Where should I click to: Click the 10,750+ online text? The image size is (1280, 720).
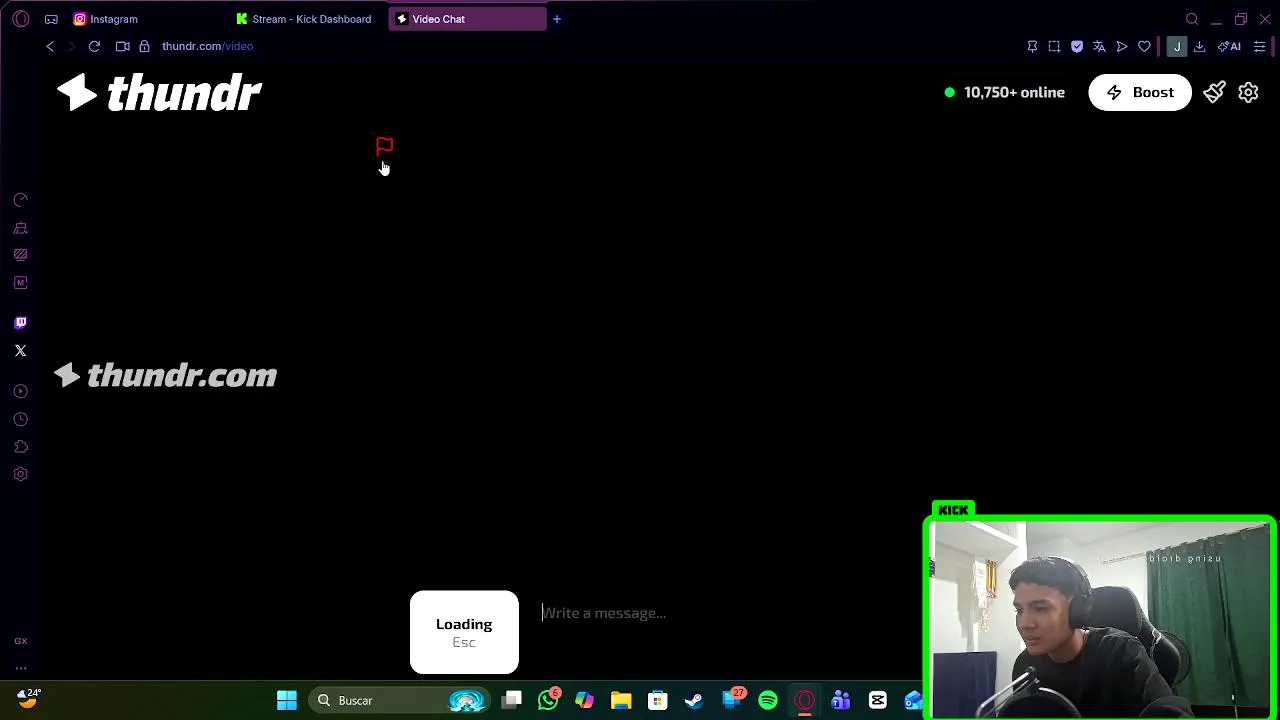tap(1014, 92)
